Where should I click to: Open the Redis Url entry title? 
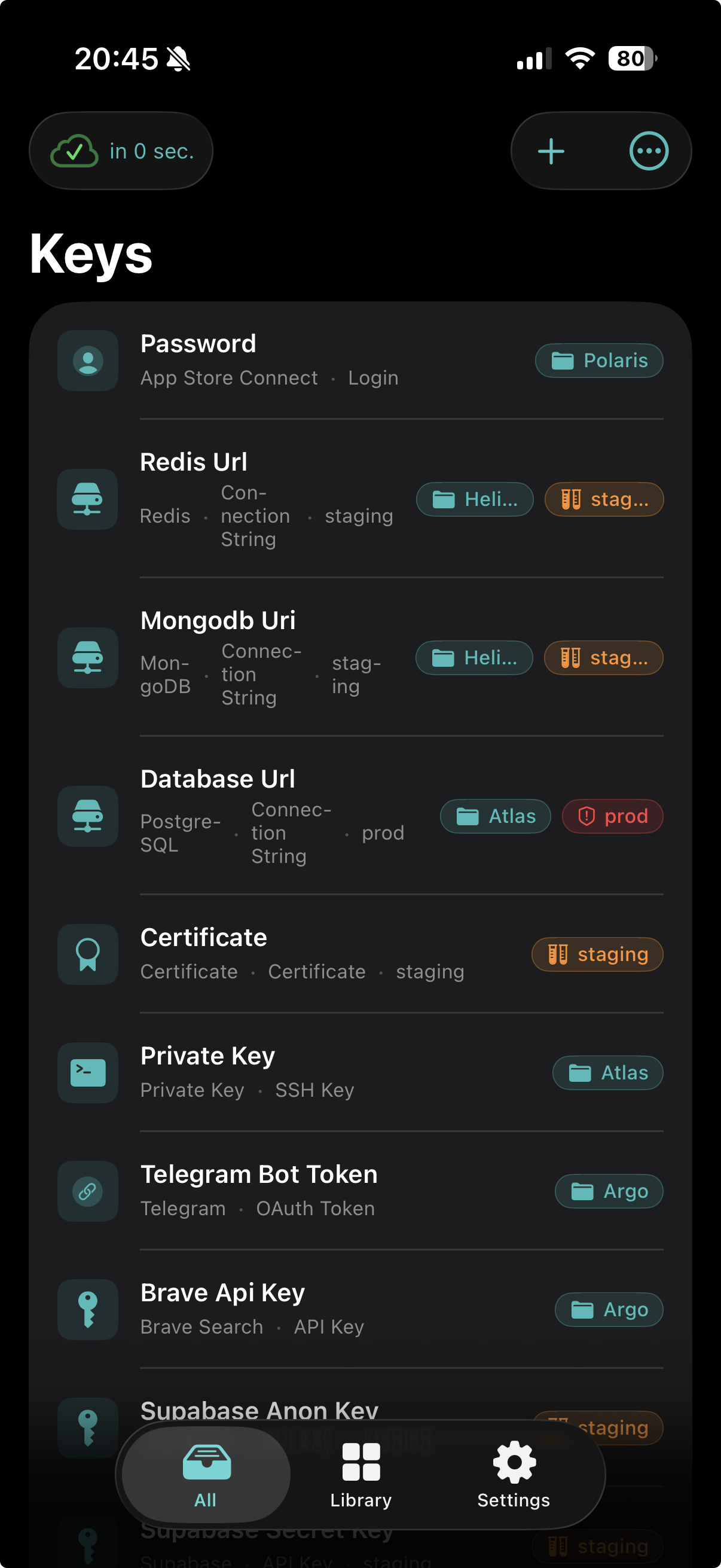(x=194, y=462)
